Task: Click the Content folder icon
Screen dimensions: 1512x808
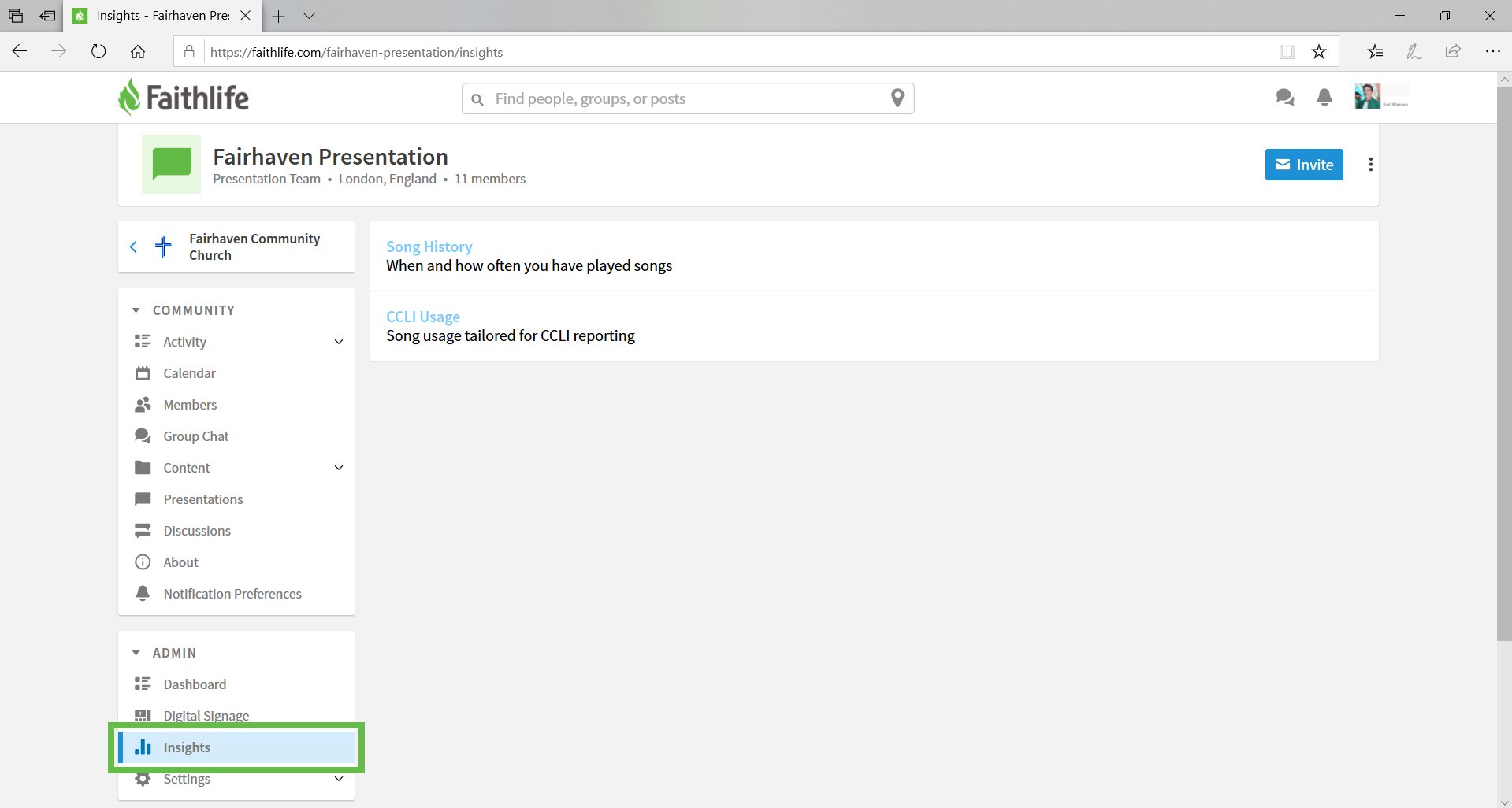Action: [143, 468]
